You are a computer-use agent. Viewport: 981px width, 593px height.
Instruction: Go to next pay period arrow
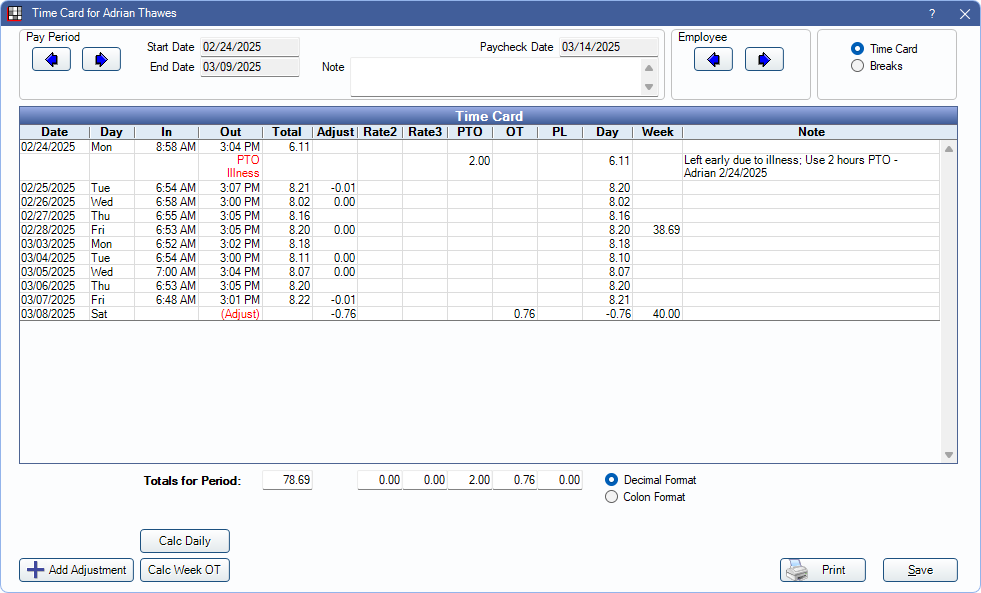tap(101, 59)
